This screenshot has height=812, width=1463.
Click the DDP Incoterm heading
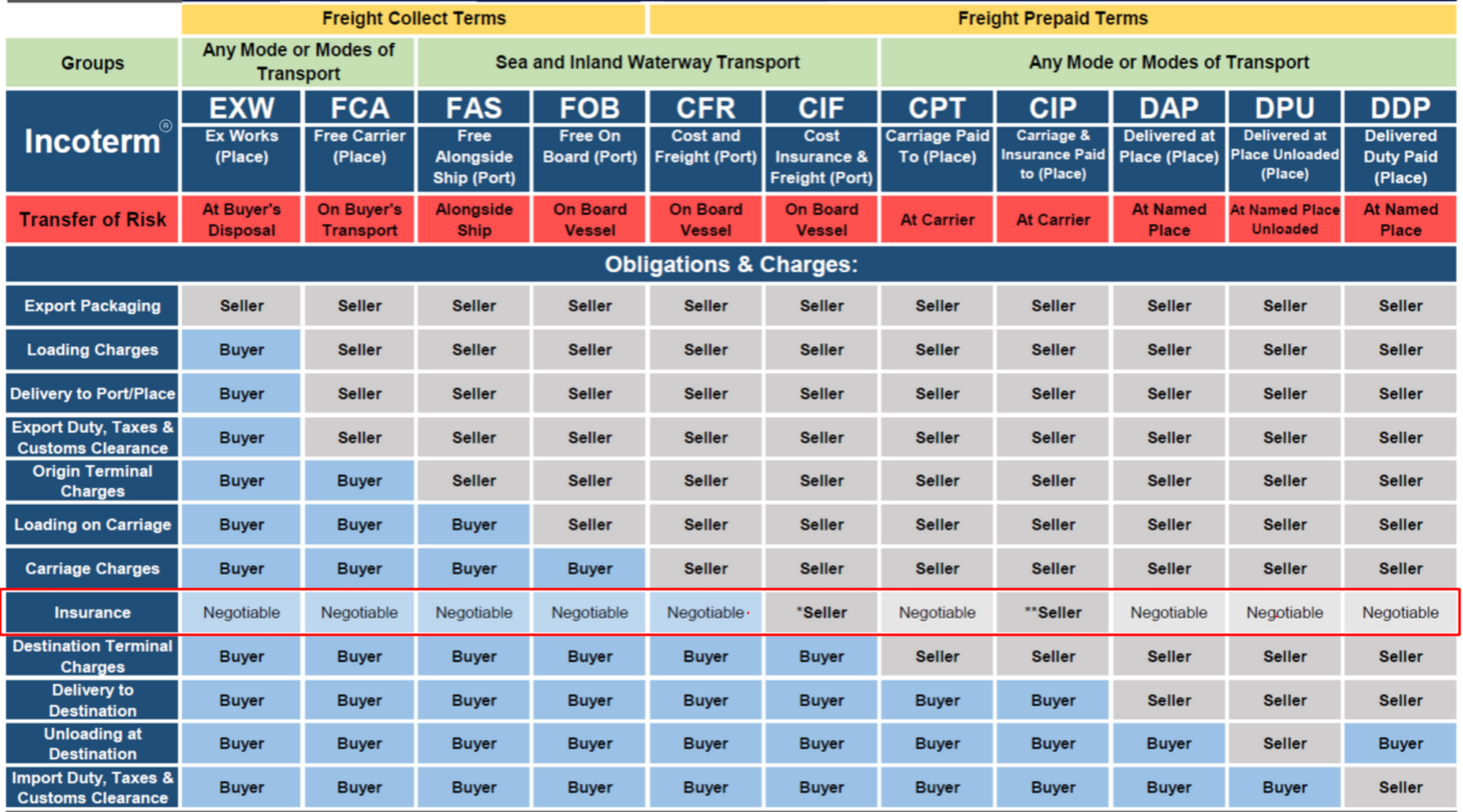[1400, 108]
